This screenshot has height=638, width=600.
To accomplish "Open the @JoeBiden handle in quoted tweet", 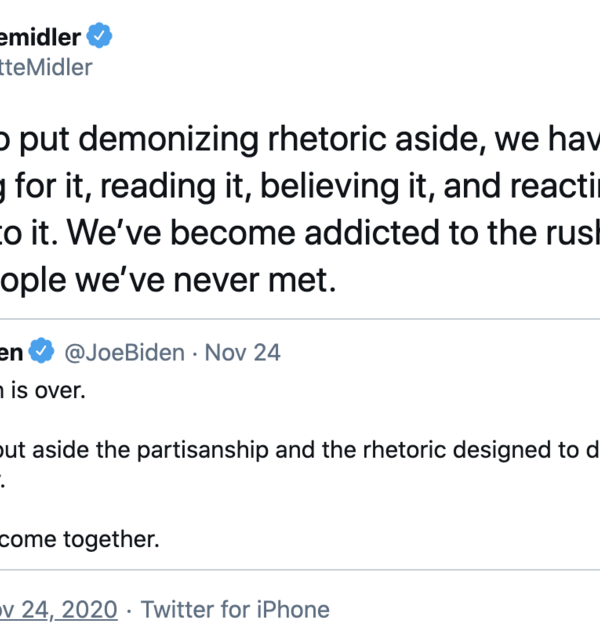I will pyautogui.click(x=124, y=352).
